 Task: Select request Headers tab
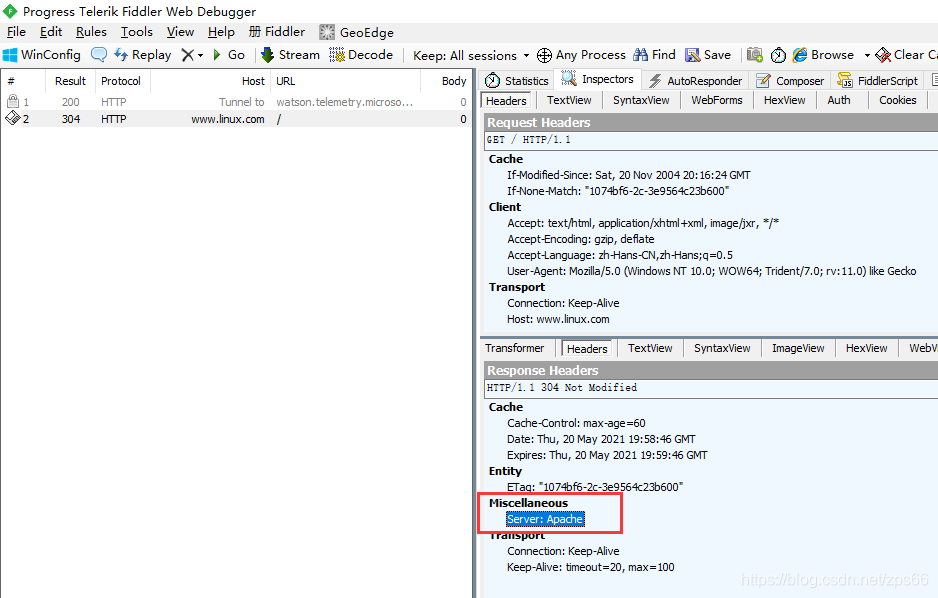506,100
